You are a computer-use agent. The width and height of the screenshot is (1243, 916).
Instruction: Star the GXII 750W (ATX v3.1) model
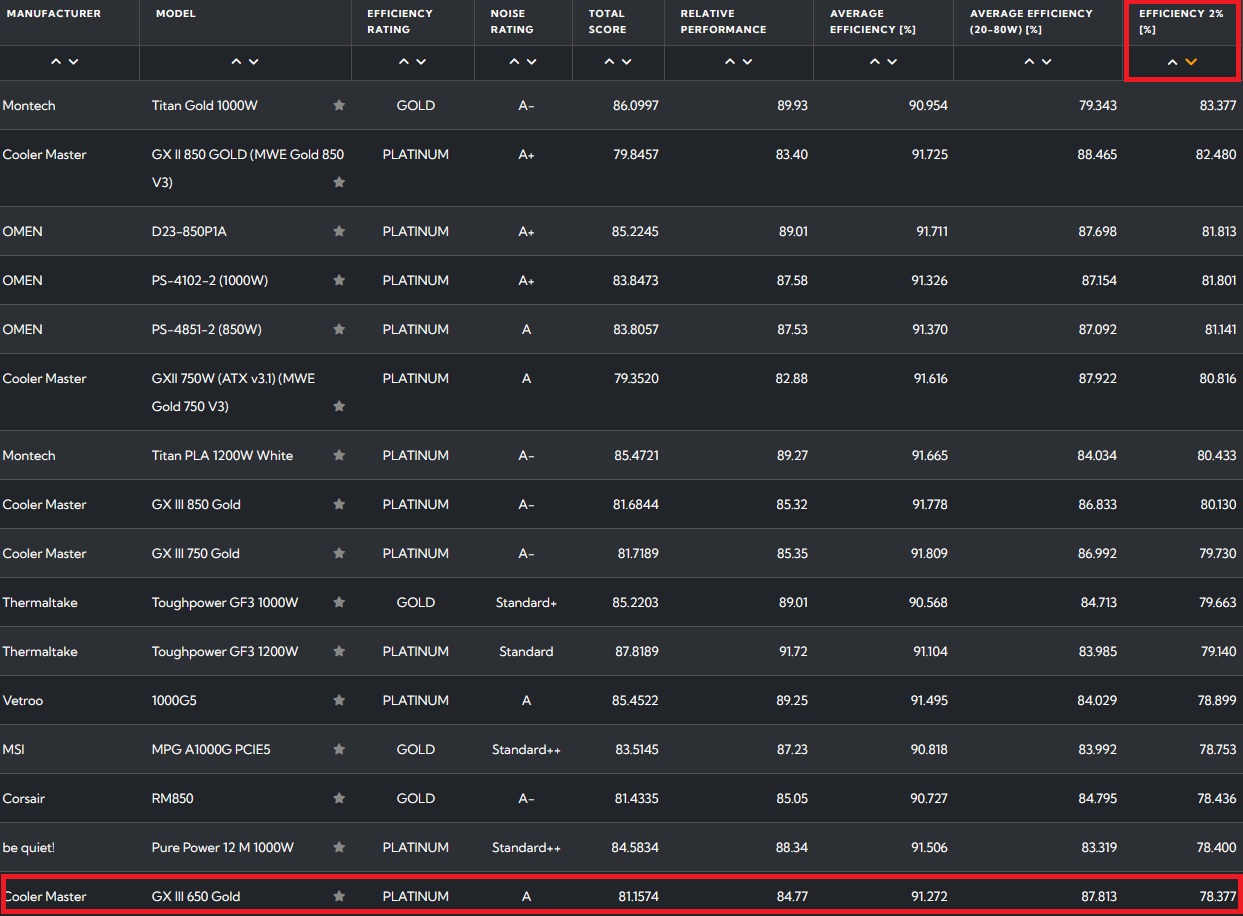tap(339, 406)
